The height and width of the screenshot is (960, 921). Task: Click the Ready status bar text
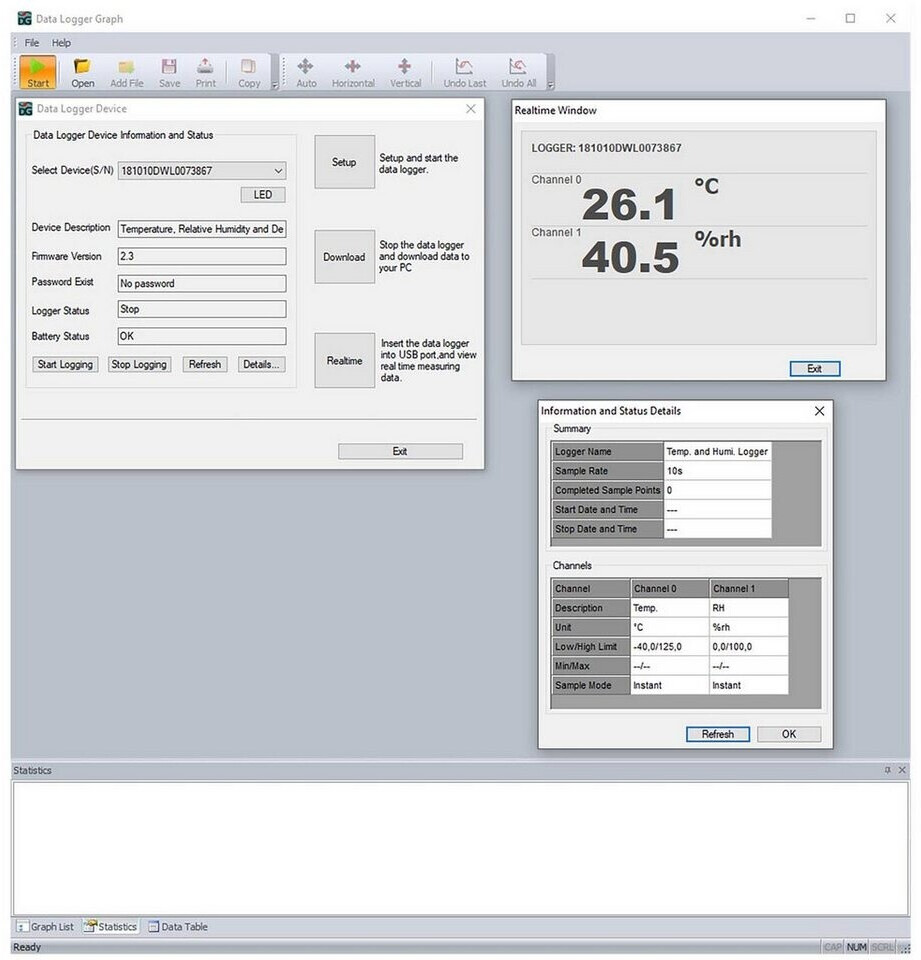[x=27, y=947]
